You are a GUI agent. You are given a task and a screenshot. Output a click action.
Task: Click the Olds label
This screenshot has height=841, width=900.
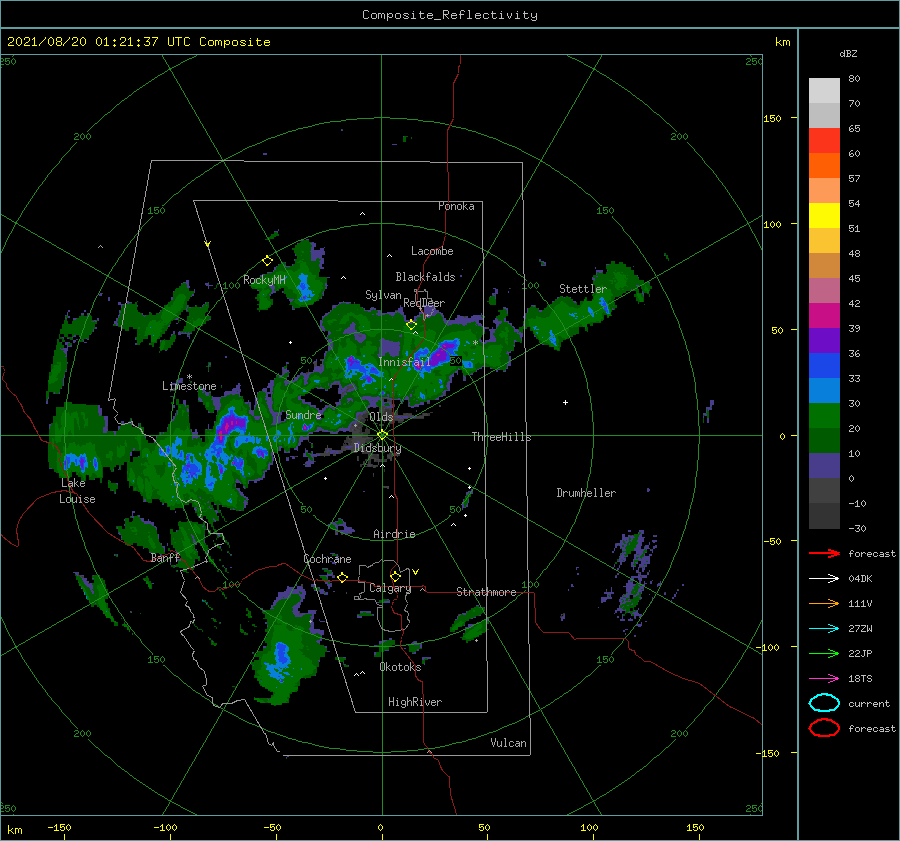click(381, 417)
